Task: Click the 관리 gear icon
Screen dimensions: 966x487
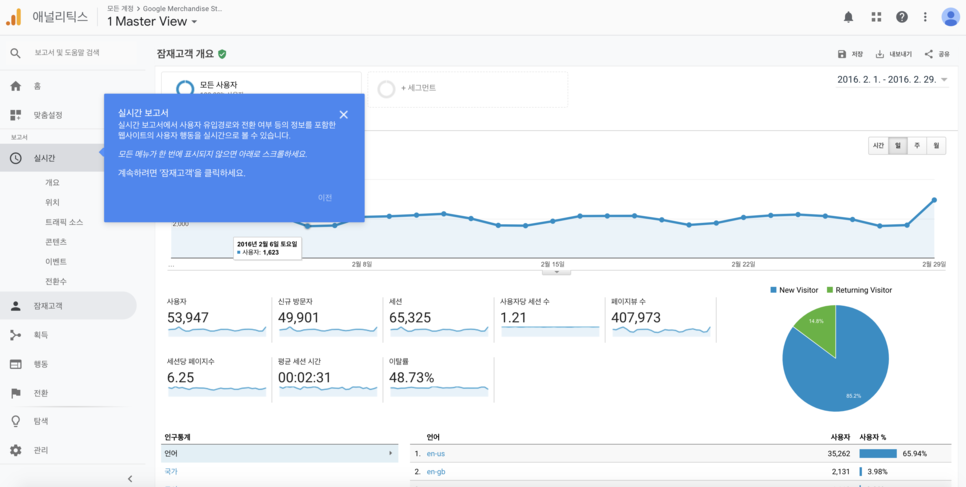Action: [16, 450]
